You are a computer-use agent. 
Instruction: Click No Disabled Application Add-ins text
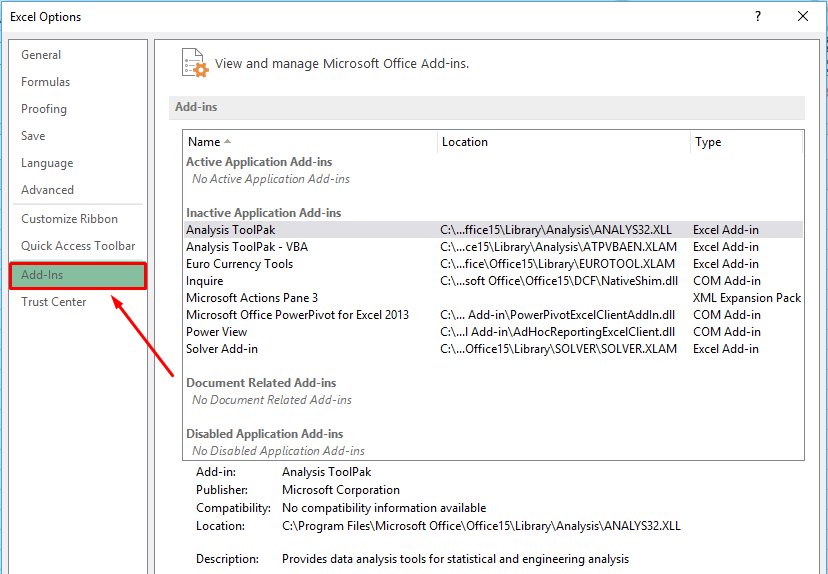(x=278, y=451)
